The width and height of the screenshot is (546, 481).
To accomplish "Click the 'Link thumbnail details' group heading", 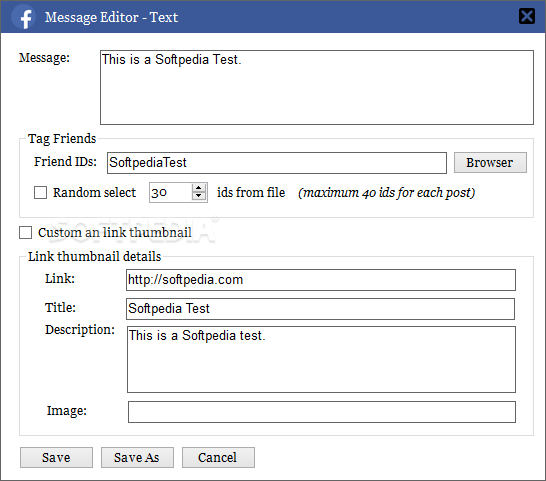I will (94, 256).
